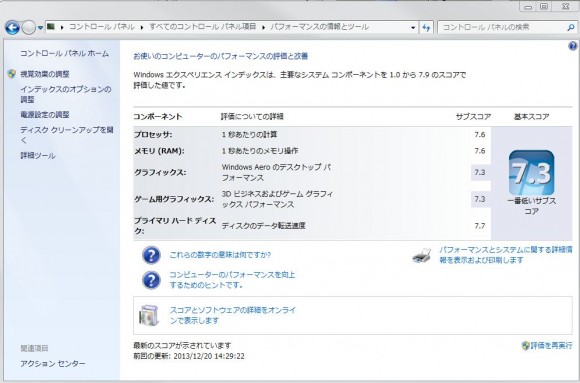Click the shield icon beside 評価を再実行
Viewport: 580px width, 383px height.
tap(526, 346)
